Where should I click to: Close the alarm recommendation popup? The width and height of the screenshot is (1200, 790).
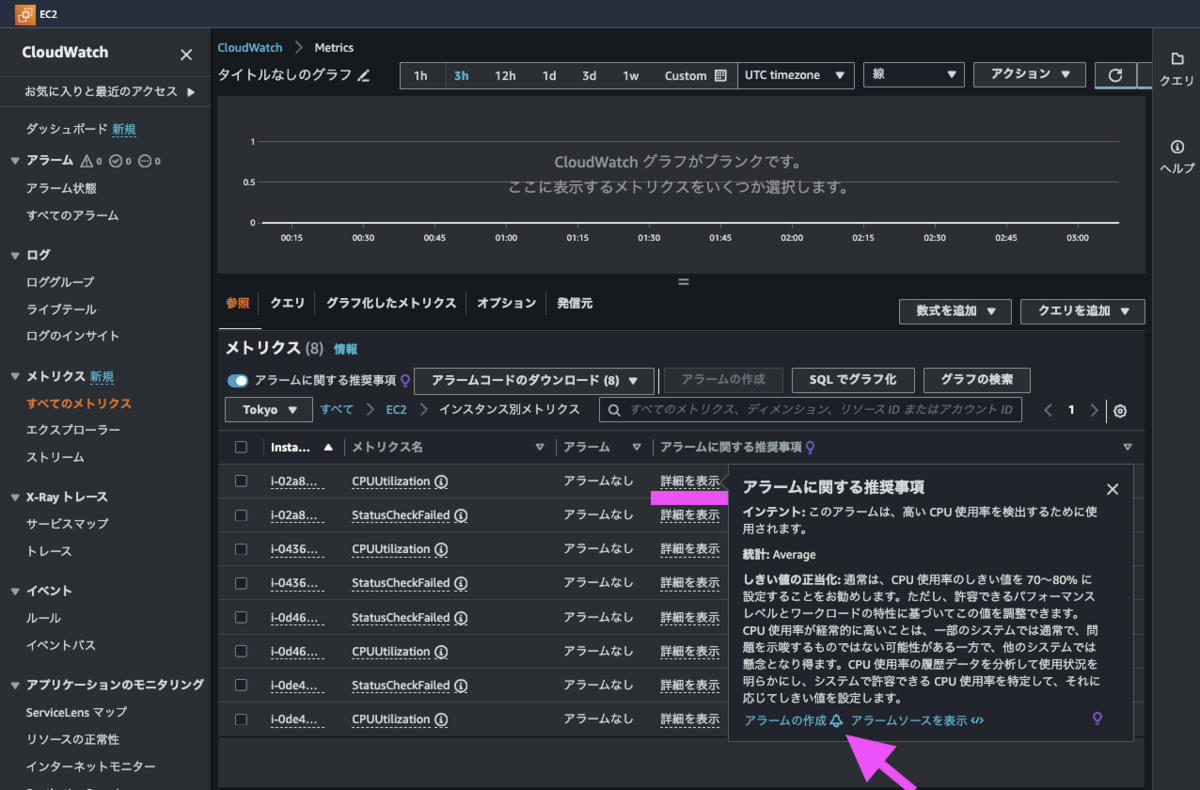1112,489
